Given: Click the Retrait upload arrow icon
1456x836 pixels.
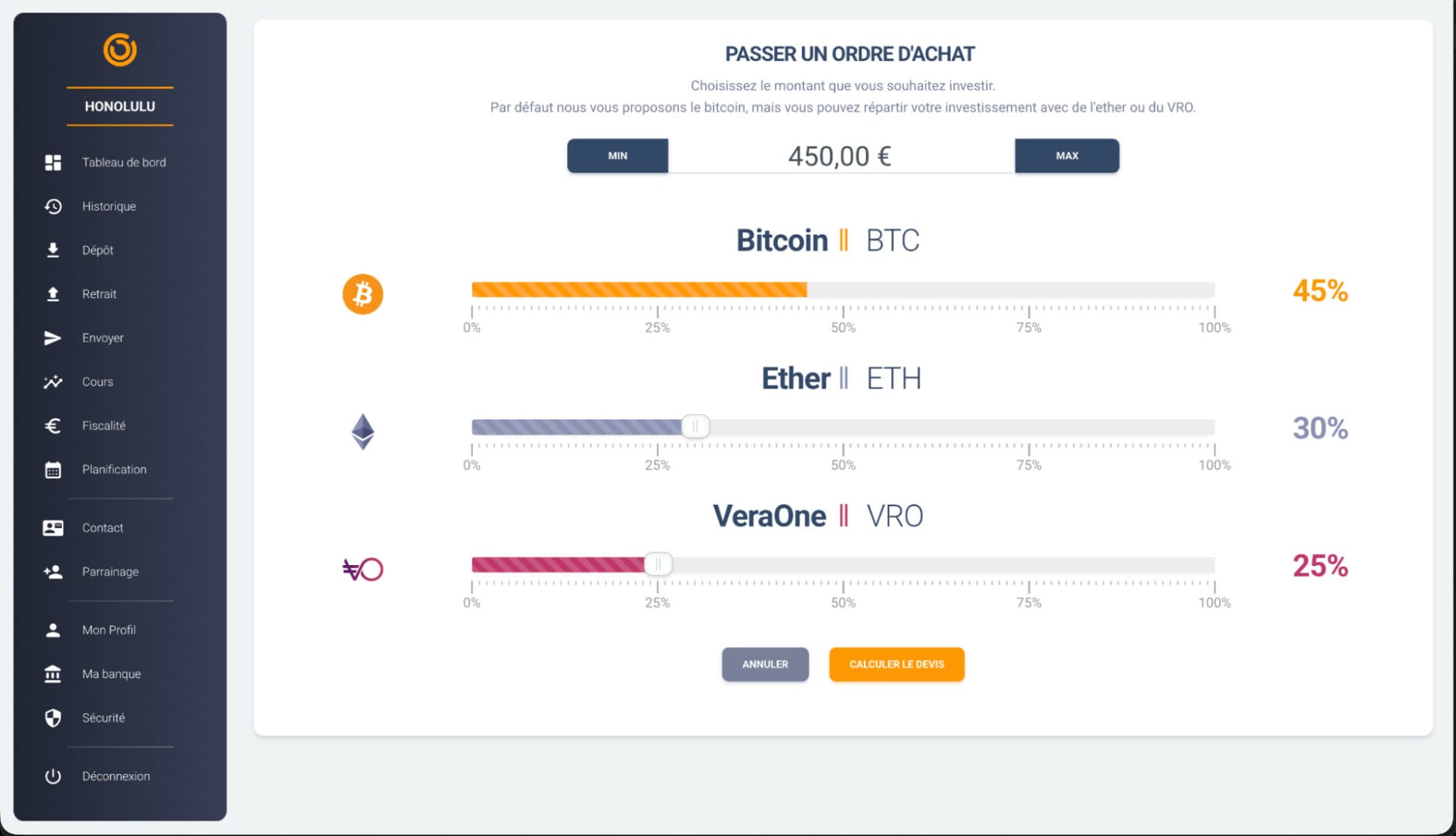Looking at the screenshot, I should click(x=53, y=294).
